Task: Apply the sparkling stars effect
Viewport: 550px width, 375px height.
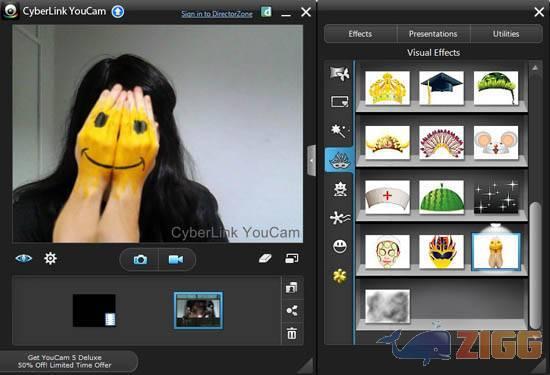Action: 496,197
